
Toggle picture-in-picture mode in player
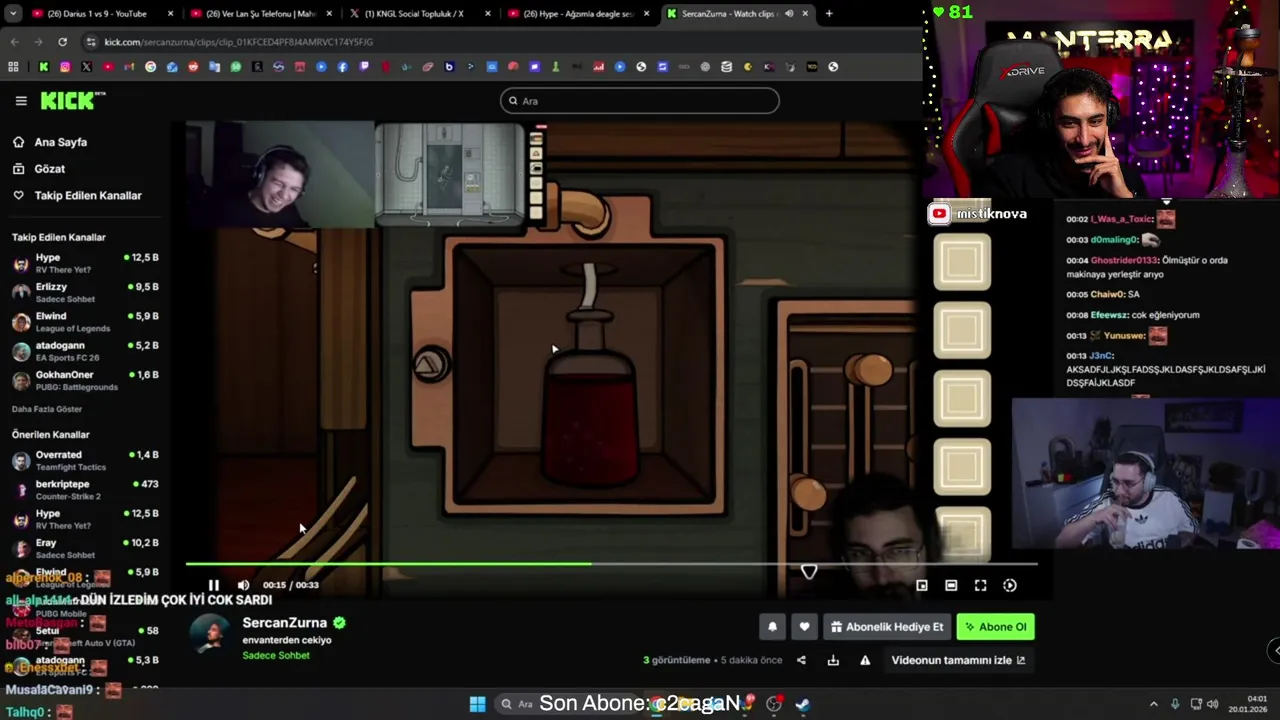(922, 585)
